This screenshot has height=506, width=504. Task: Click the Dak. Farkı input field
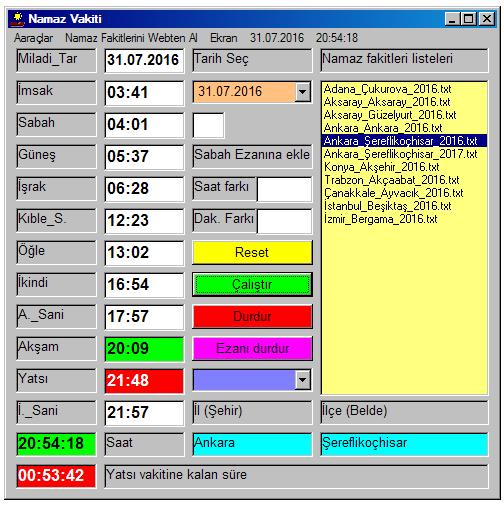click(x=284, y=221)
